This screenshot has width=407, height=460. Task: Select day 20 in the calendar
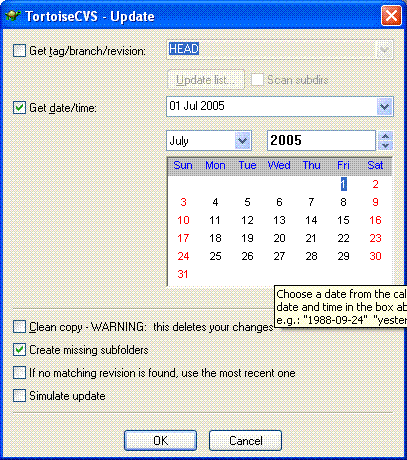point(279,238)
